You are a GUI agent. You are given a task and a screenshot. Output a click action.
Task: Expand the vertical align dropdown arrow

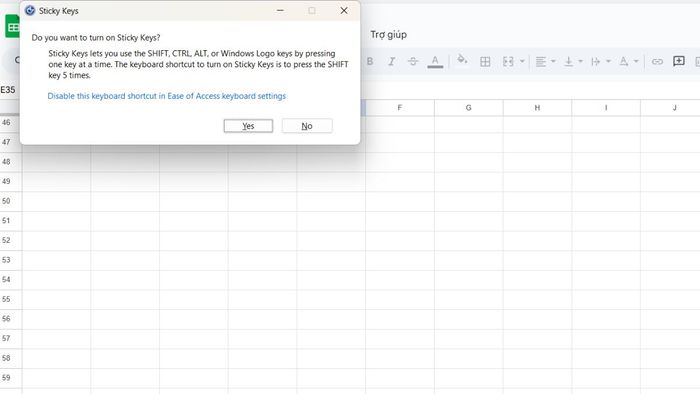tap(580, 61)
